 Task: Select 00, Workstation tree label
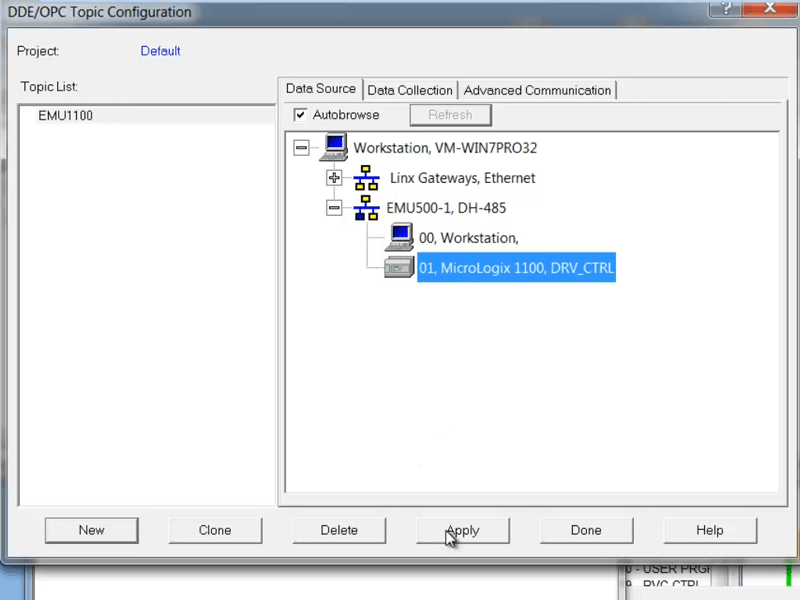[x=468, y=238]
